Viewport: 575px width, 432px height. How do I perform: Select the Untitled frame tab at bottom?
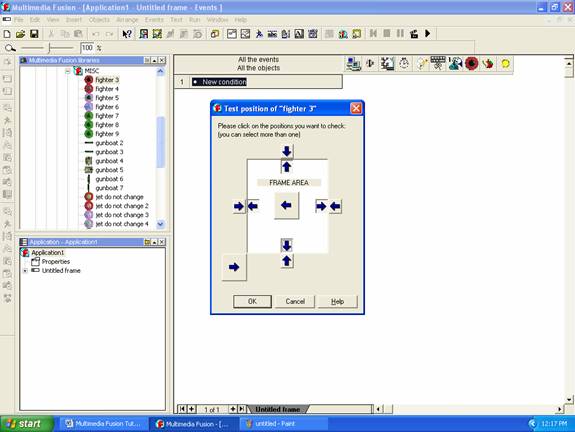click(278, 409)
